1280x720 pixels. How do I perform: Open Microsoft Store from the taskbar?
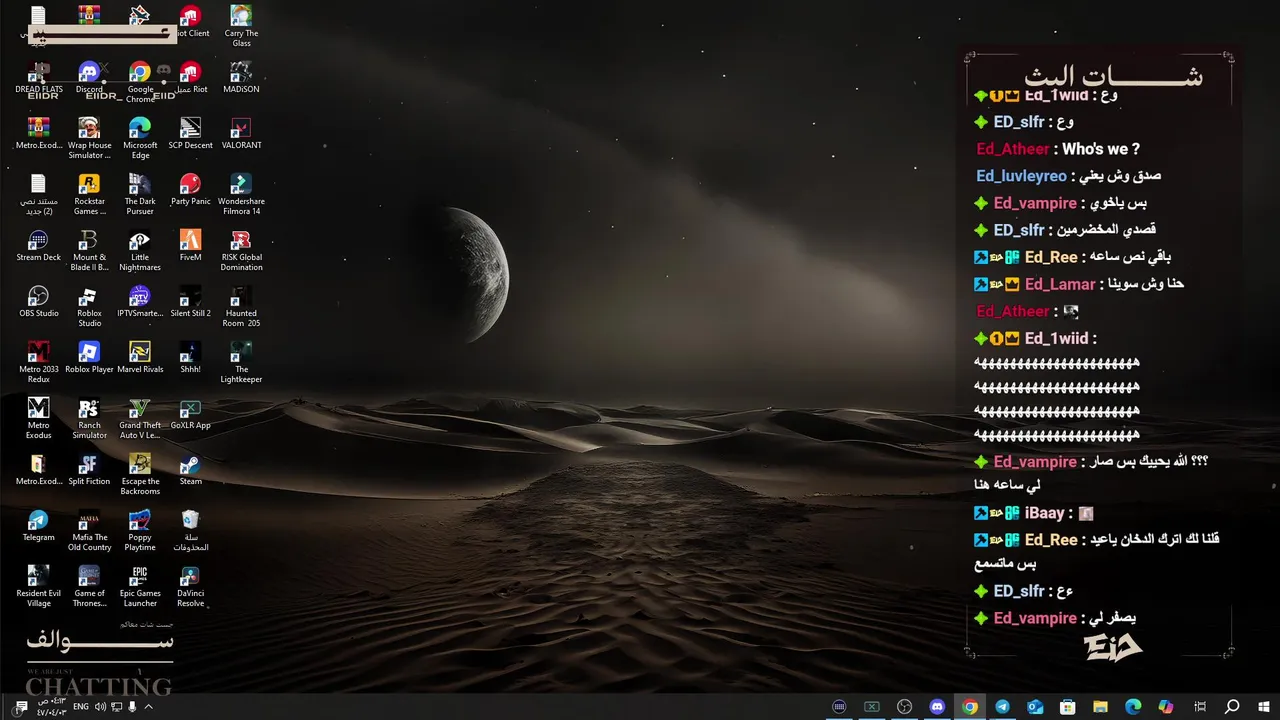tap(1068, 707)
